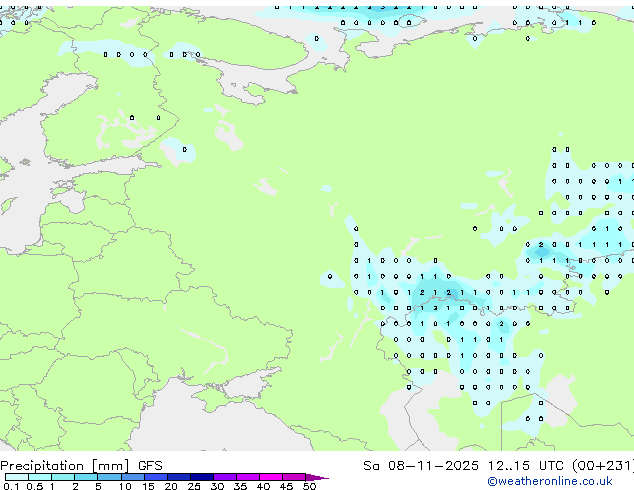Click the '(00+231' forecast offset text
The image size is (634, 490).
pyautogui.click(x=603, y=466)
